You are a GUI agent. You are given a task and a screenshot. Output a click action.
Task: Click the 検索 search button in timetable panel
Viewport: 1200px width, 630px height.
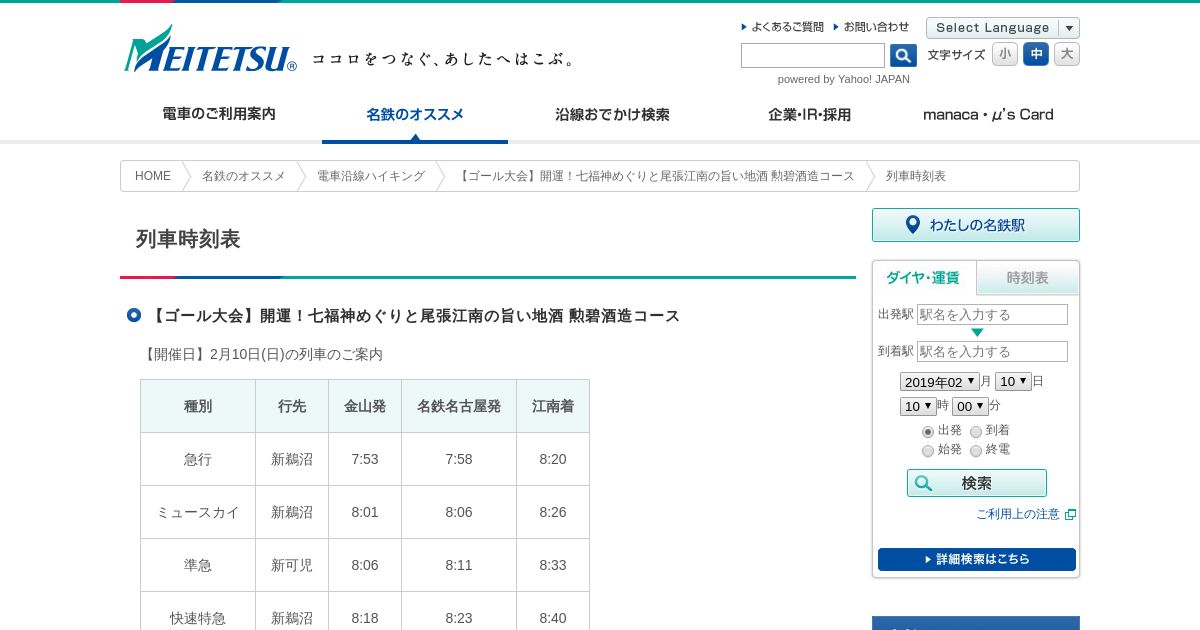click(x=977, y=483)
